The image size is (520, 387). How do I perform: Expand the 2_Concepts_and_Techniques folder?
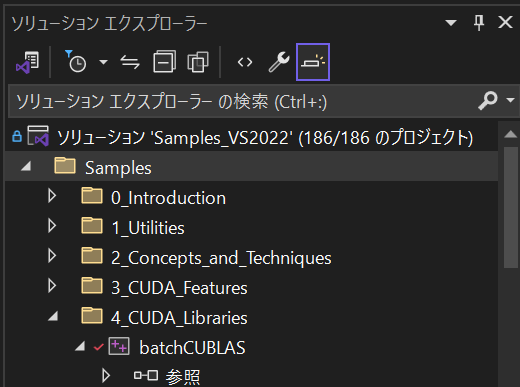[52, 256]
